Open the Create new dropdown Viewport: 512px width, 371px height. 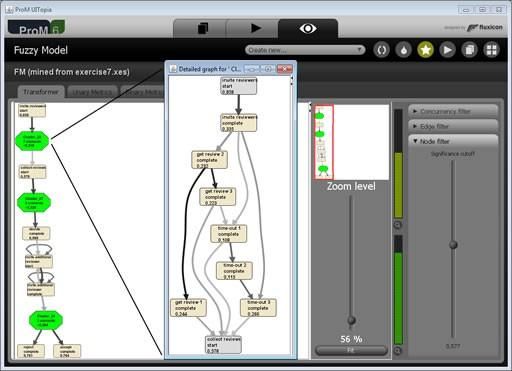[305, 50]
